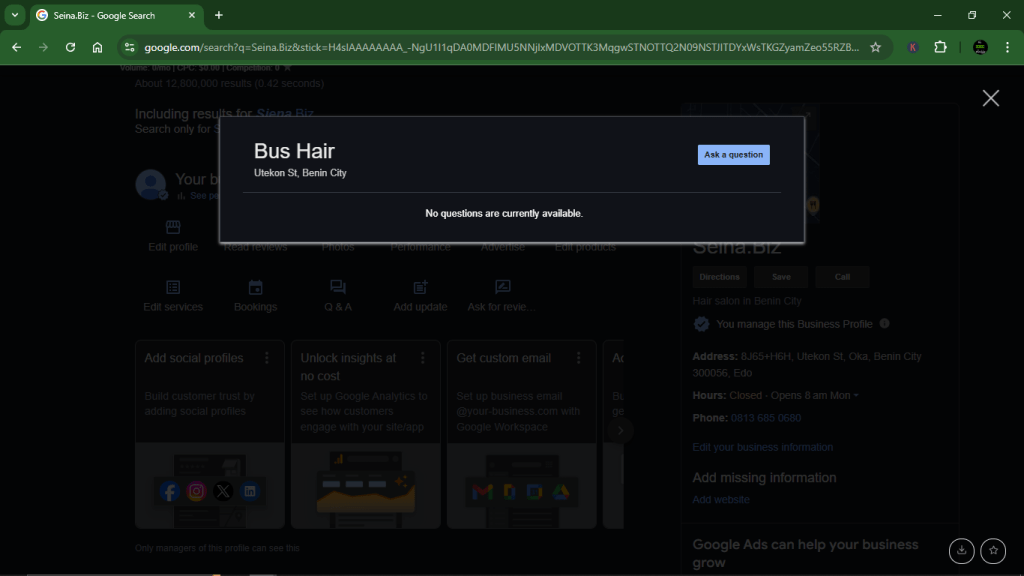Open Q & A chat icon
The height and width of the screenshot is (576, 1024).
click(337, 287)
